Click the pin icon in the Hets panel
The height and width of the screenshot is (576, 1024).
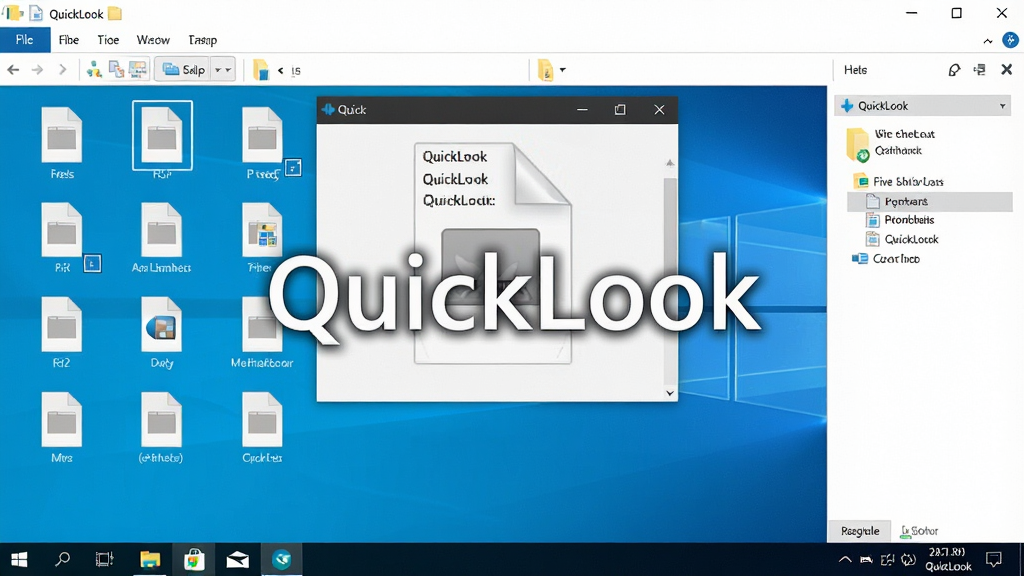point(954,70)
